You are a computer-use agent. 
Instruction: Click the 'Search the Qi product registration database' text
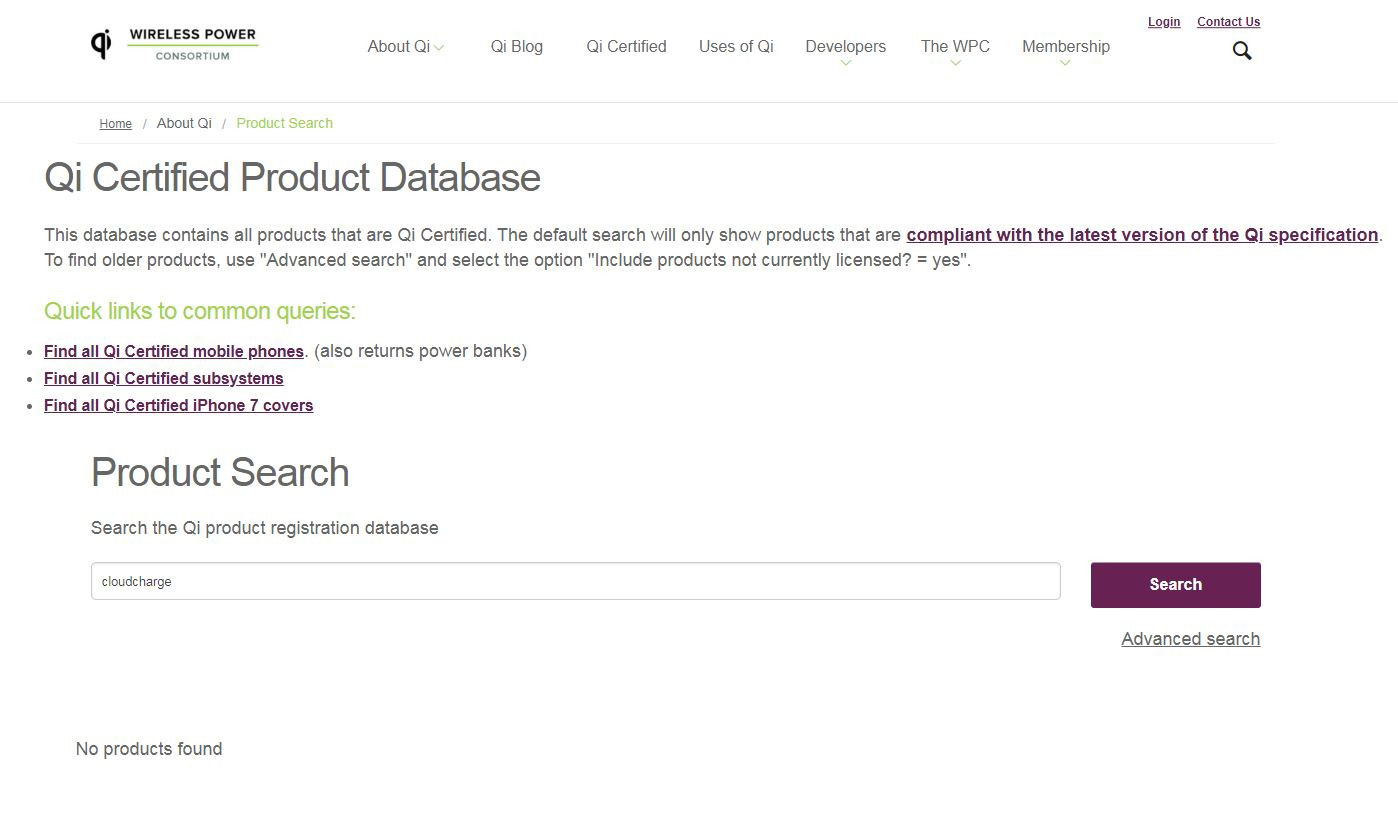[x=265, y=528]
